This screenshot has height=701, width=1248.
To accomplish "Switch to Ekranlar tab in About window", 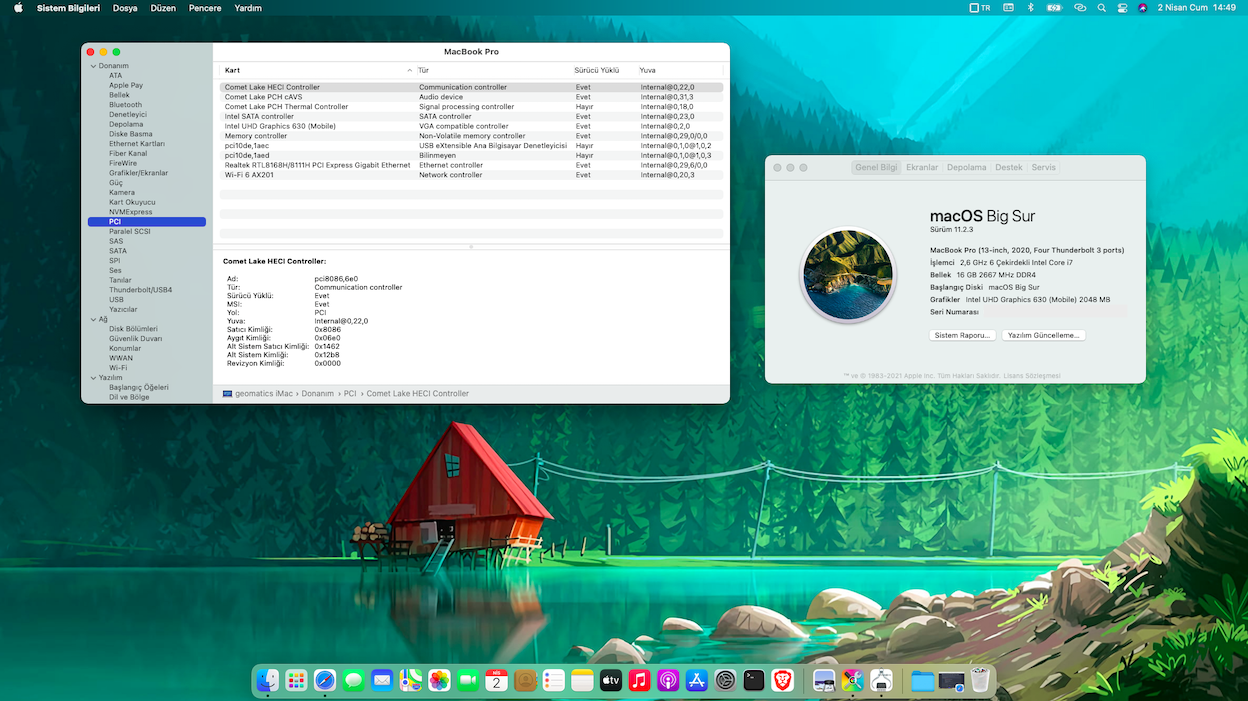I will coord(922,168).
